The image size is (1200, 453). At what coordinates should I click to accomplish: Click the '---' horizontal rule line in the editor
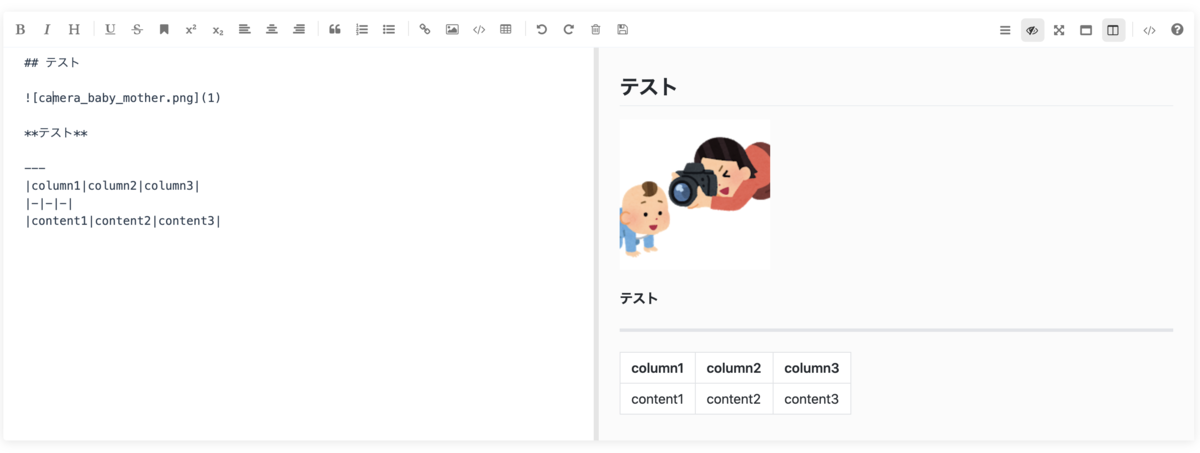(x=35, y=168)
